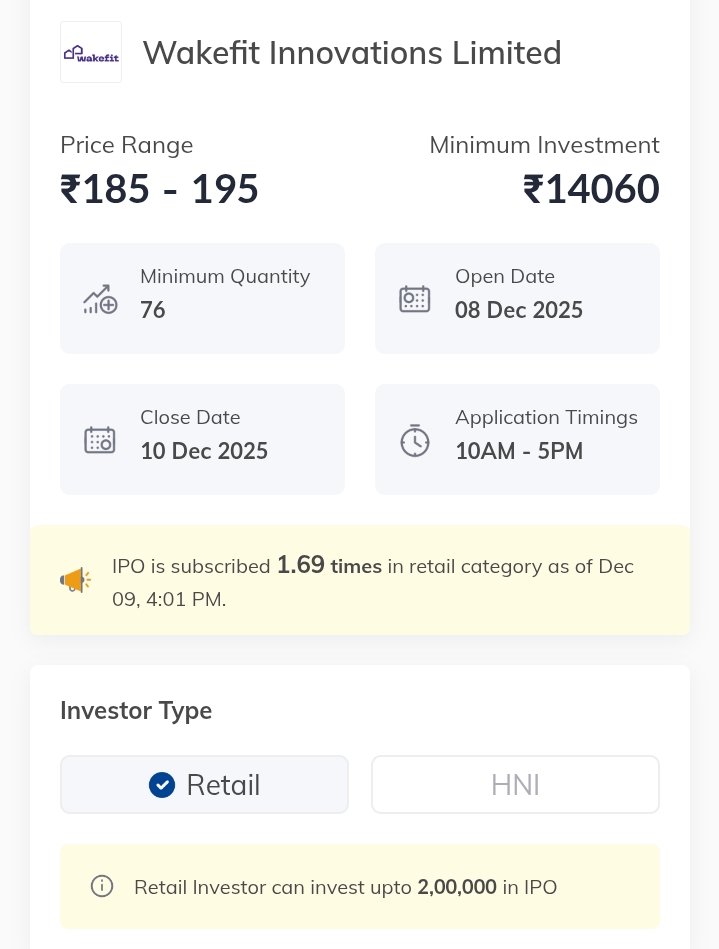
Task: Click the Application Timings 10AM - 5PM card
Action: 517,439
